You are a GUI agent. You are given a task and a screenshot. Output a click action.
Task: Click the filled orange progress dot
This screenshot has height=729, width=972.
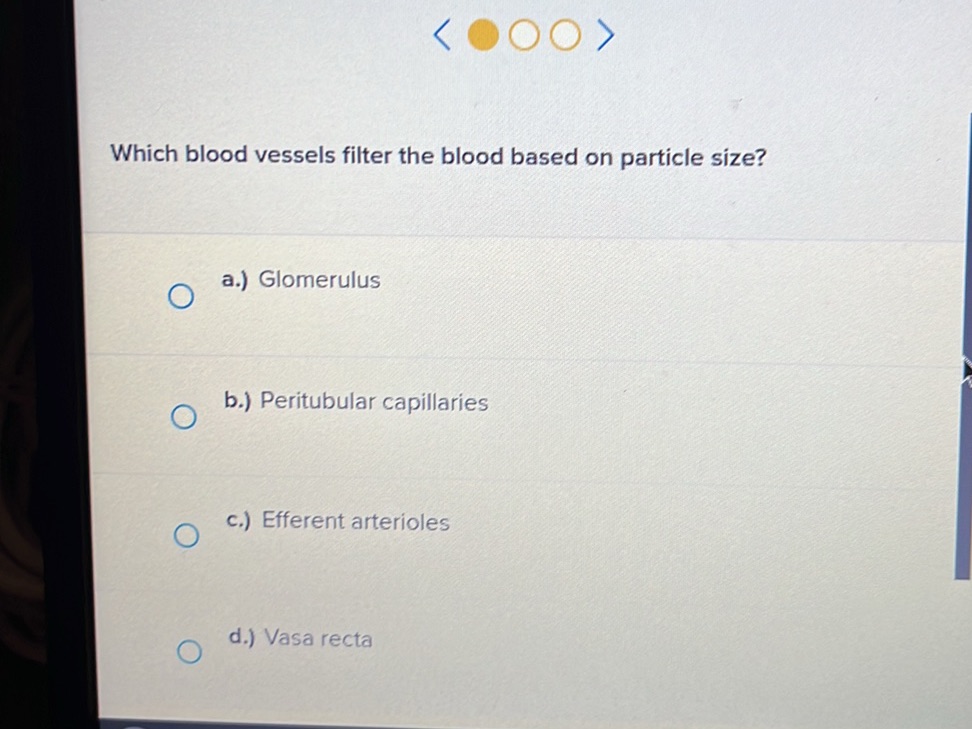coord(482,35)
